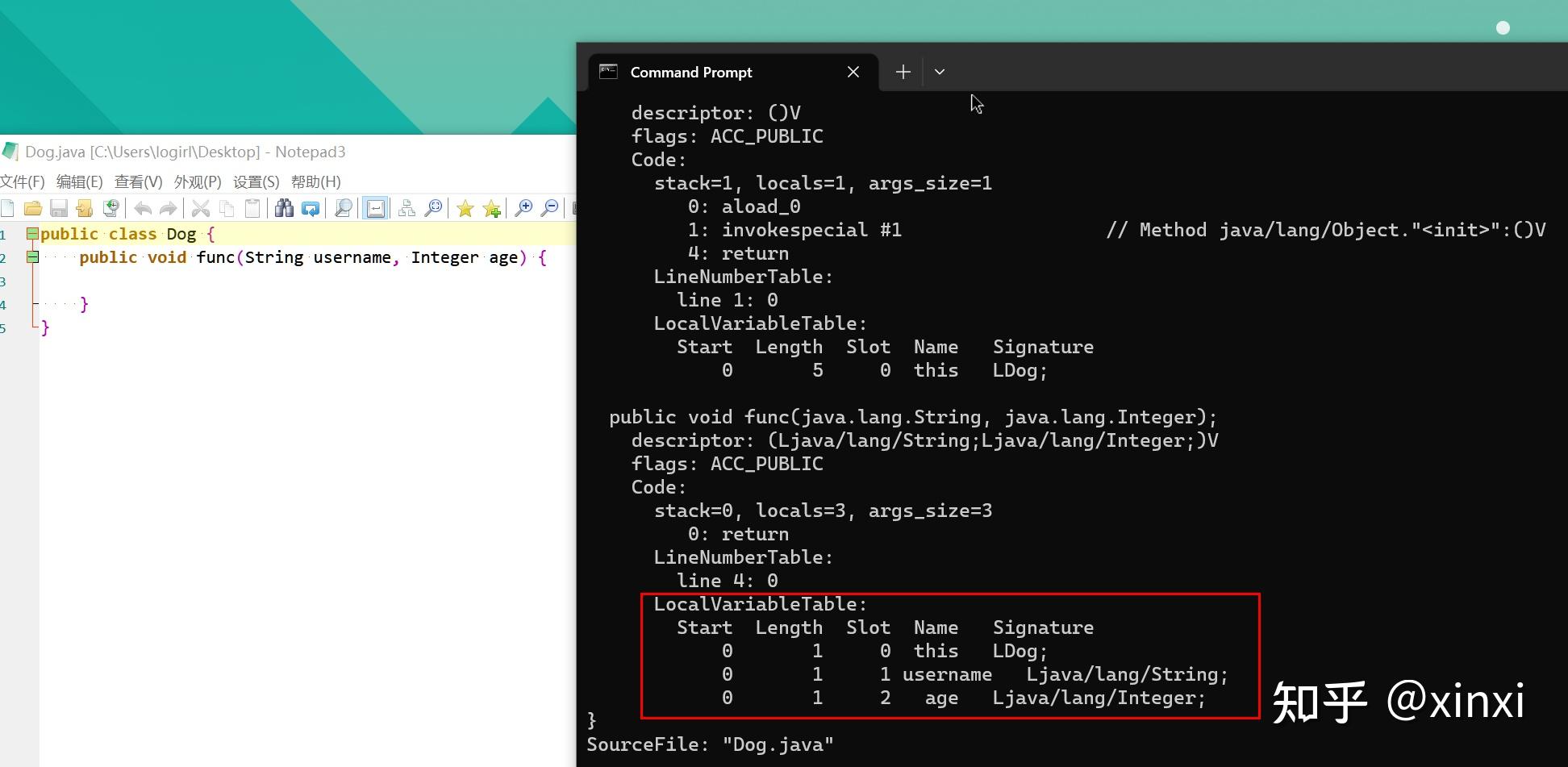Screen dimensions: 1568x767
Task: Open the 编辑(E) menu
Action: [80, 181]
